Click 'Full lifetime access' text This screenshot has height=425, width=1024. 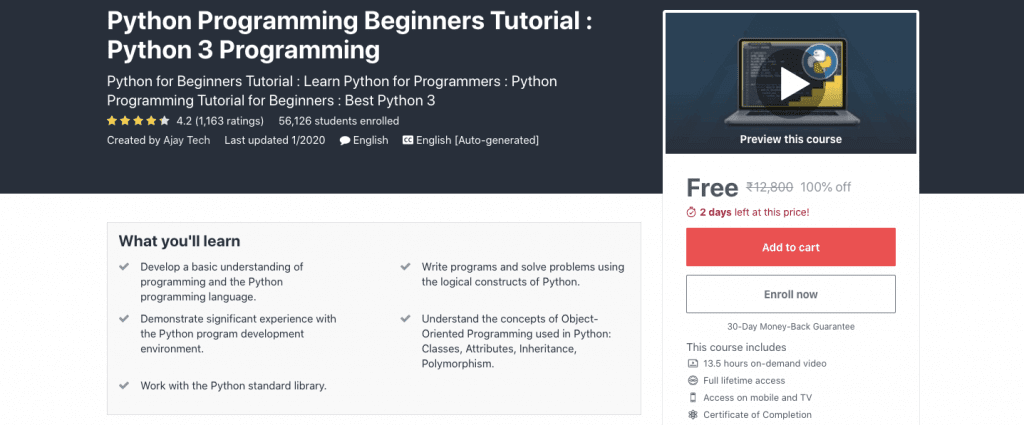click(x=744, y=380)
